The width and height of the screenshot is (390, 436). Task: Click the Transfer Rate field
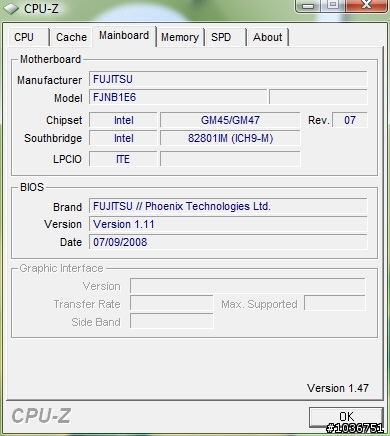coord(171,304)
